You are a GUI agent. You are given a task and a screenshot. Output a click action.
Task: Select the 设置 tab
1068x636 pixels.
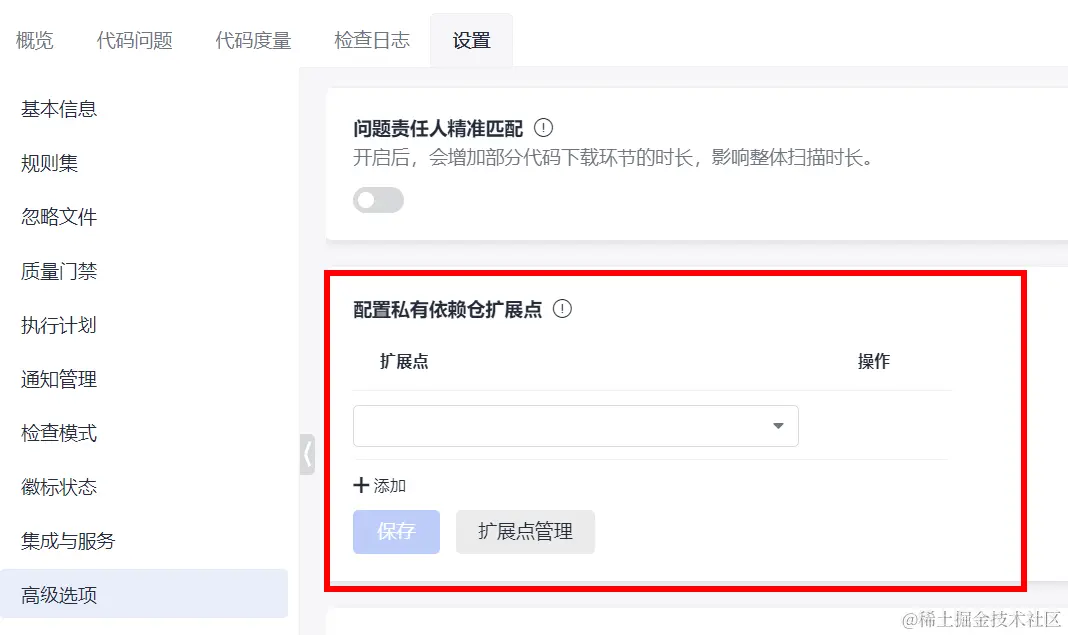point(471,40)
